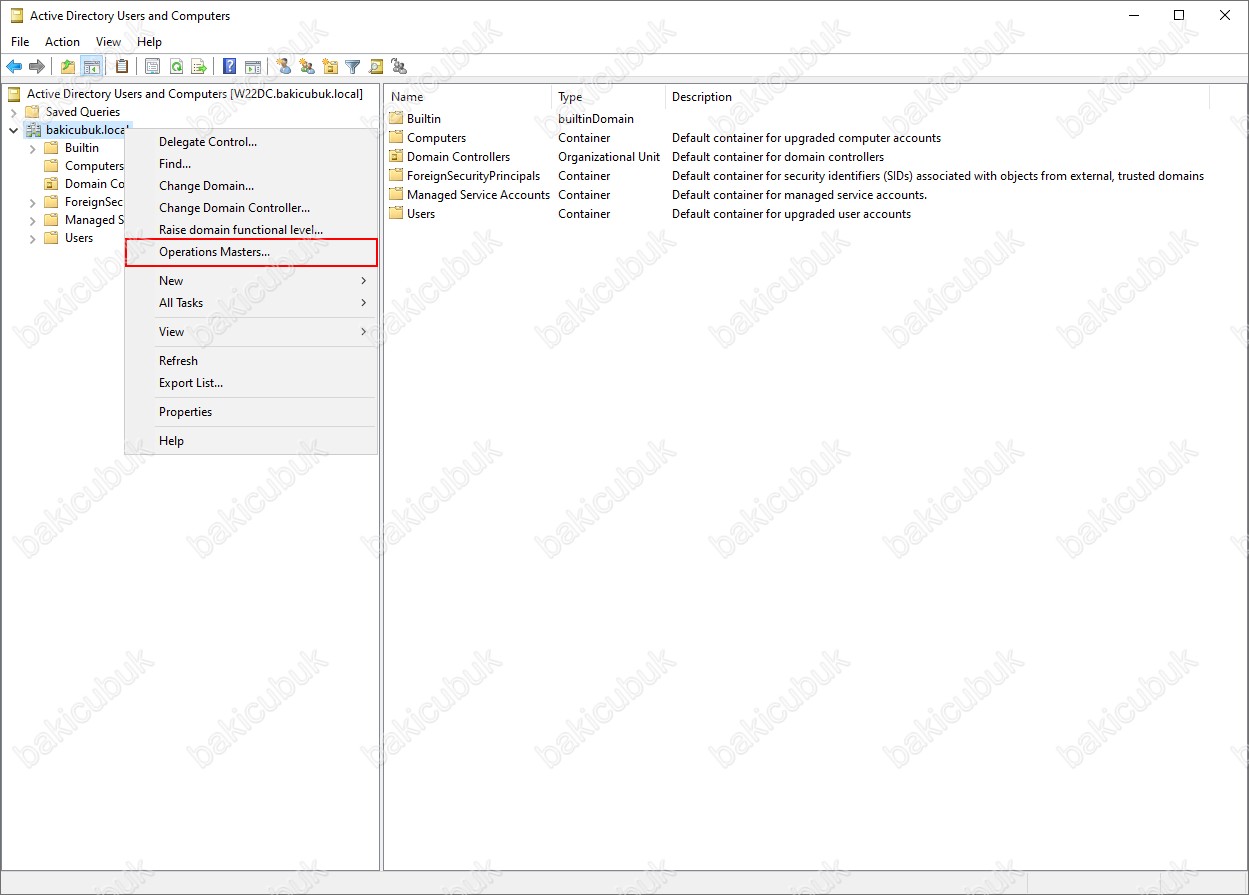Click the Create New Group toolbar icon
The width and height of the screenshot is (1249, 895).
(307, 67)
